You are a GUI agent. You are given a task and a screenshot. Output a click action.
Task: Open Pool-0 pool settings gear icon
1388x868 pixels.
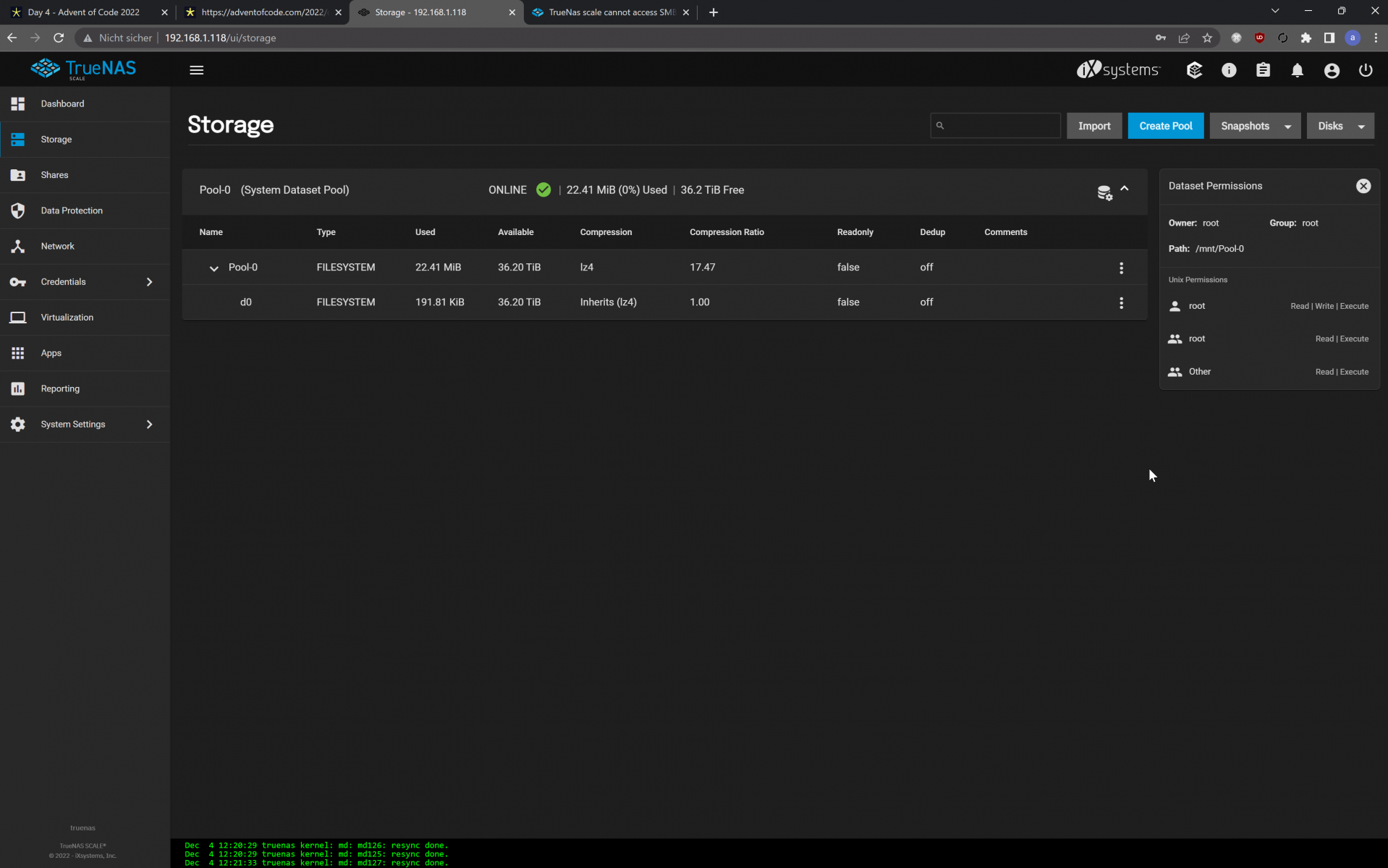point(1104,192)
